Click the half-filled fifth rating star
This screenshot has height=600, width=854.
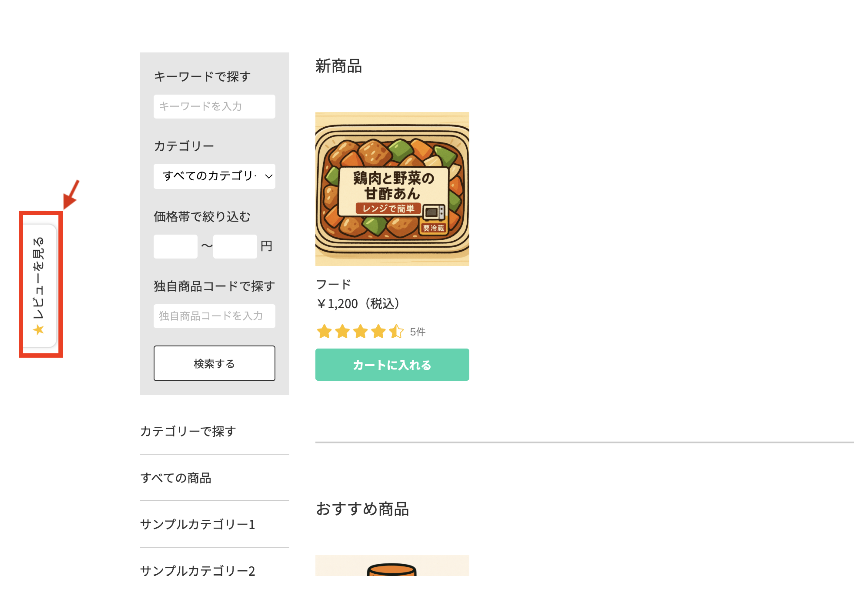tap(396, 332)
